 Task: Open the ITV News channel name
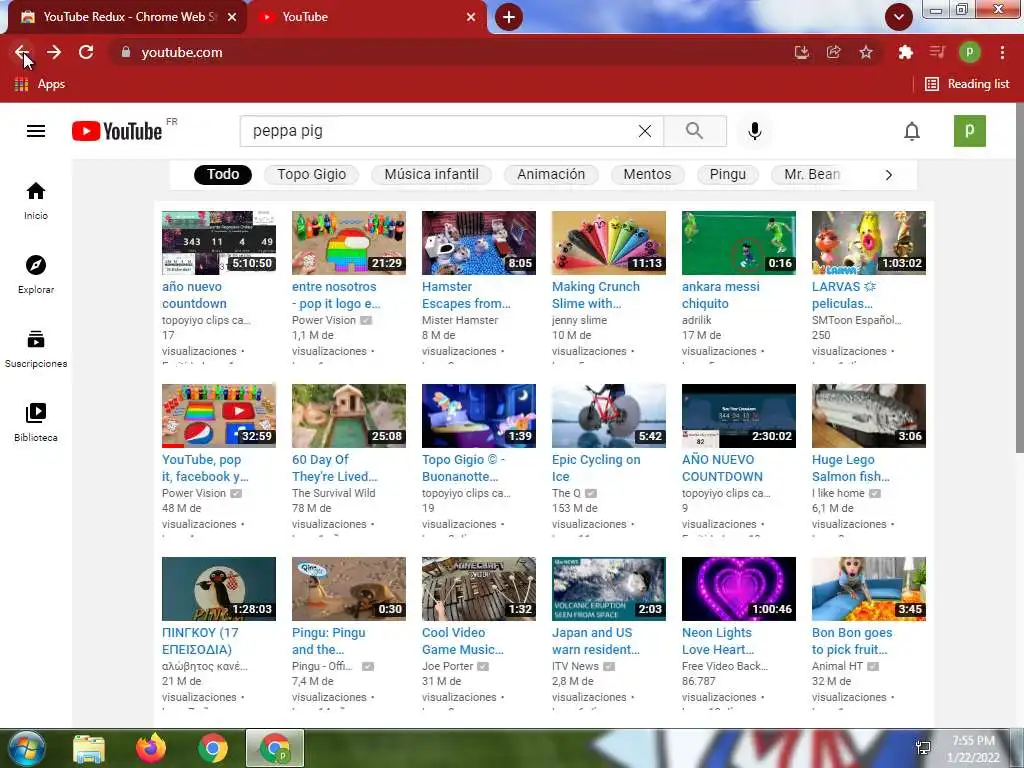(575, 666)
